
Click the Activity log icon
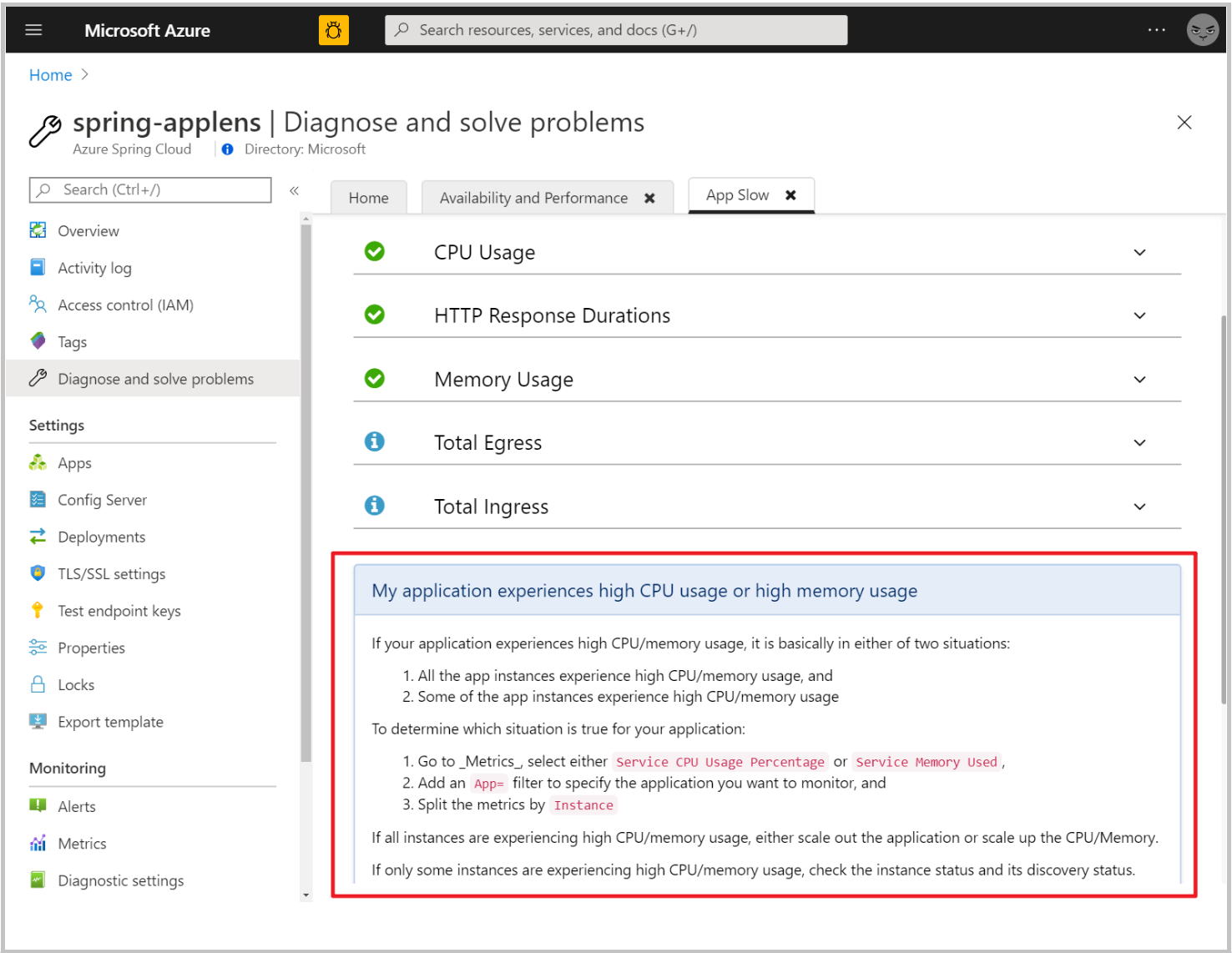[x=38, y=267]
